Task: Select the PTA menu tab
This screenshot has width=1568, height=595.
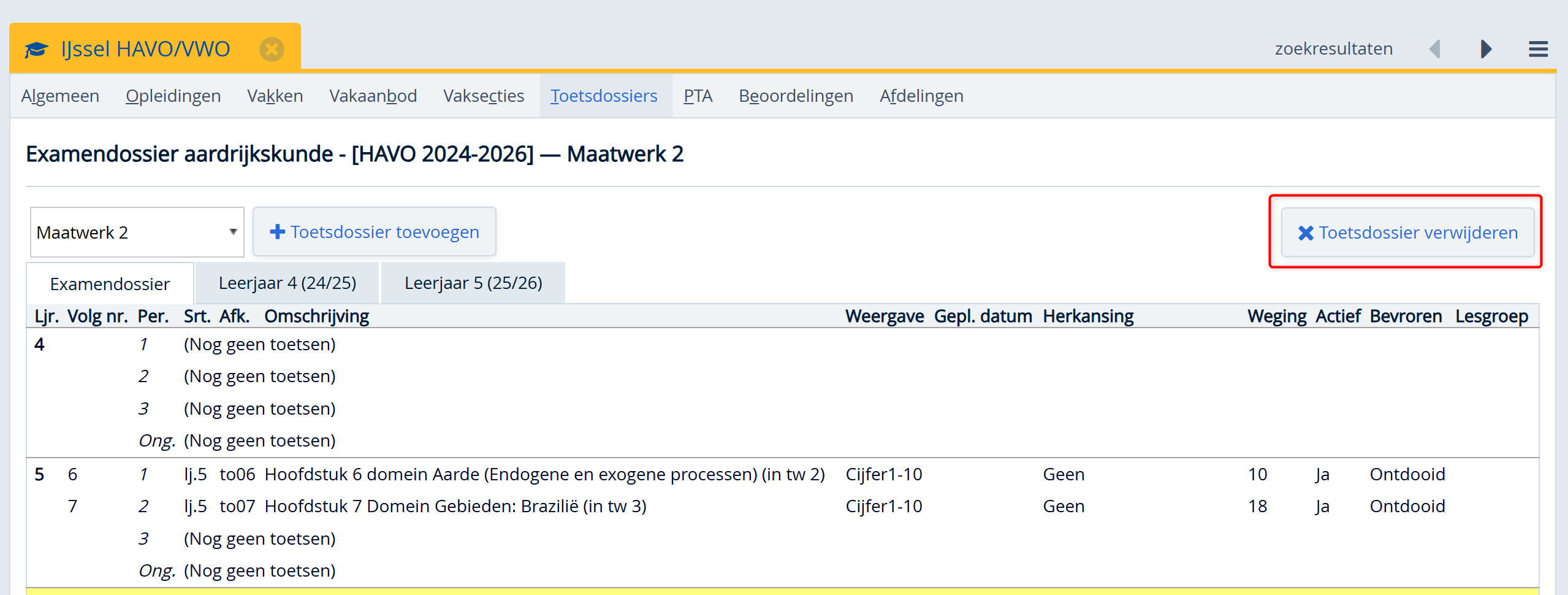Action: point(698,96)
